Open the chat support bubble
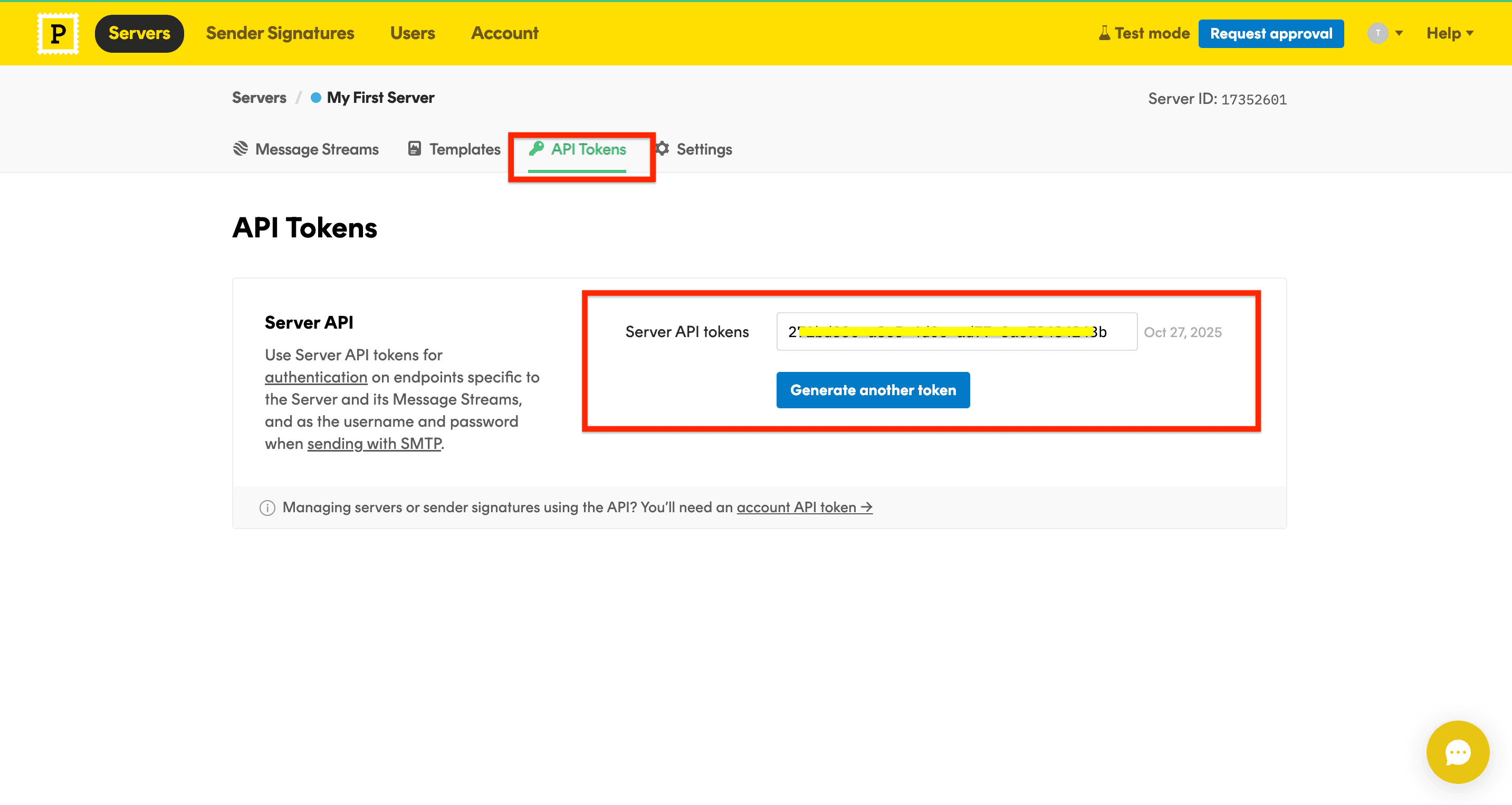 pos(1458,752)
